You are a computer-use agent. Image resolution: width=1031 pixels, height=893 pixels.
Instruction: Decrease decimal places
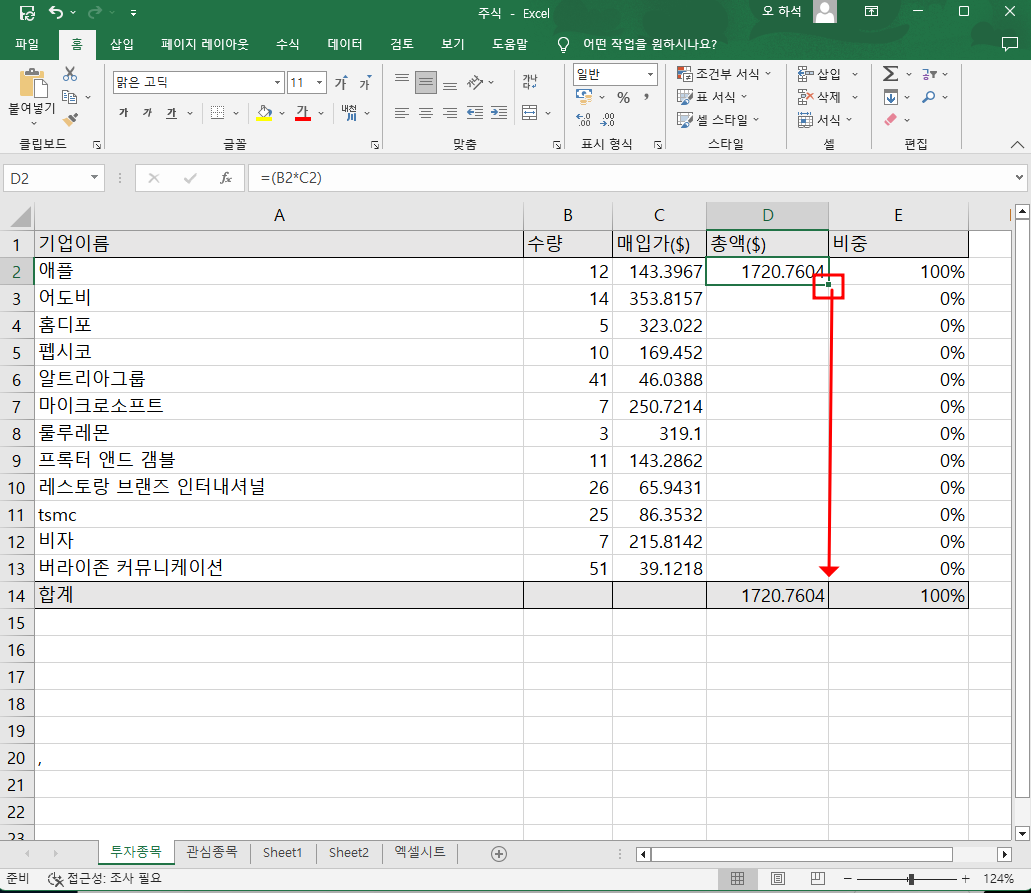click(608, 120)
